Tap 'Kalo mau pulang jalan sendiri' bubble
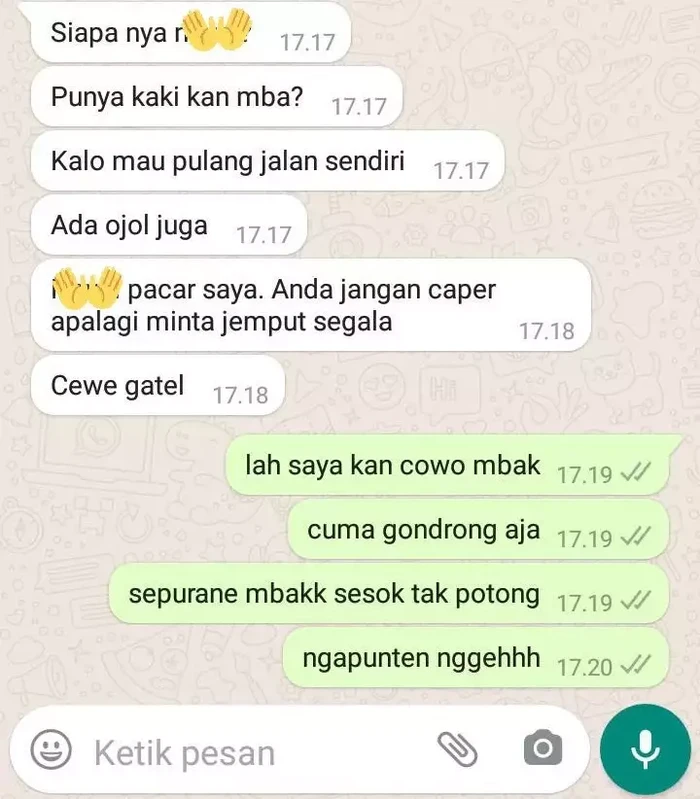This screenshot has width=700, height=799. pyautogui.click(x=267, y=161)
